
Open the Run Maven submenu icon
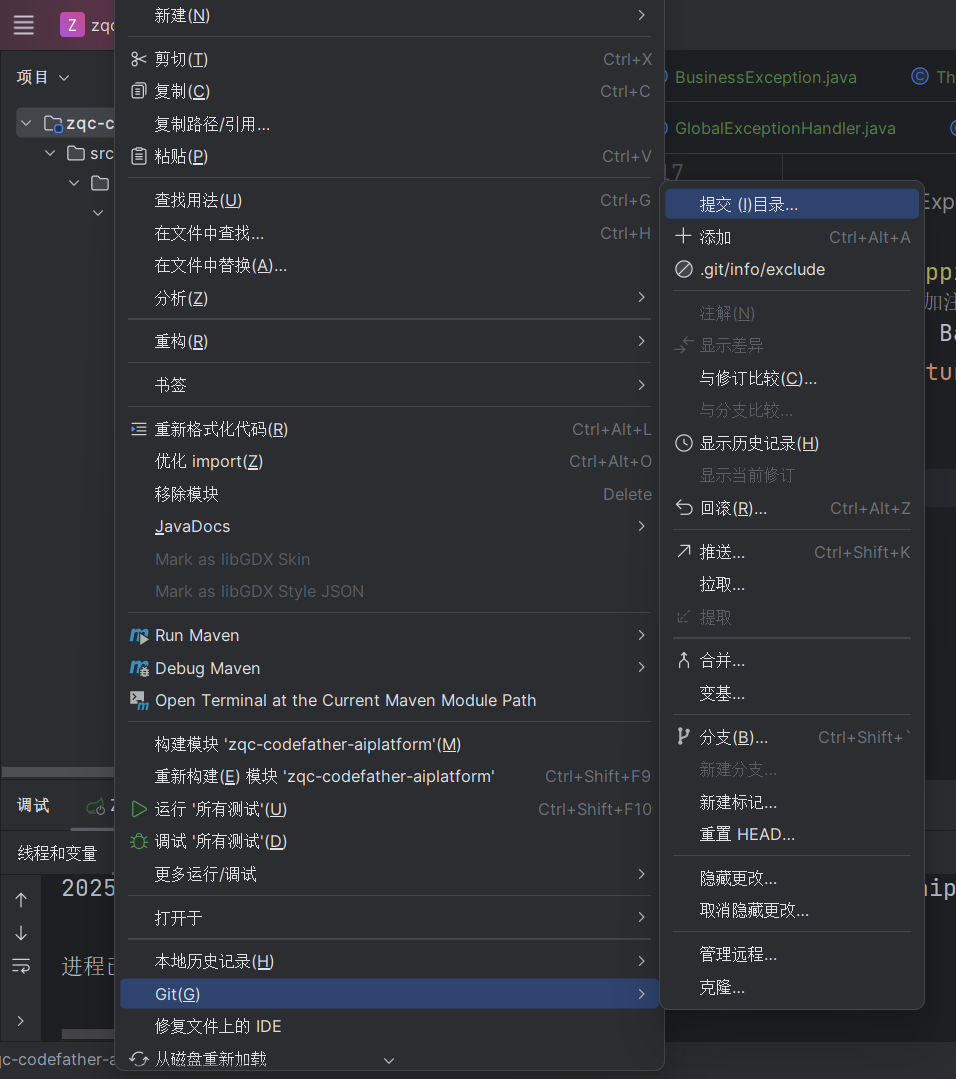139,635
